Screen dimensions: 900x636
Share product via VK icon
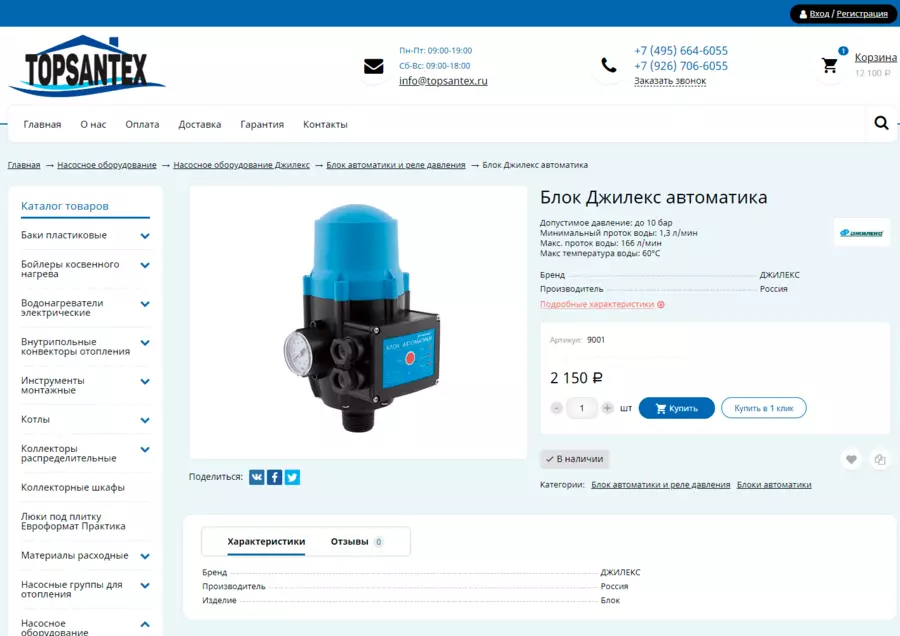257,477
